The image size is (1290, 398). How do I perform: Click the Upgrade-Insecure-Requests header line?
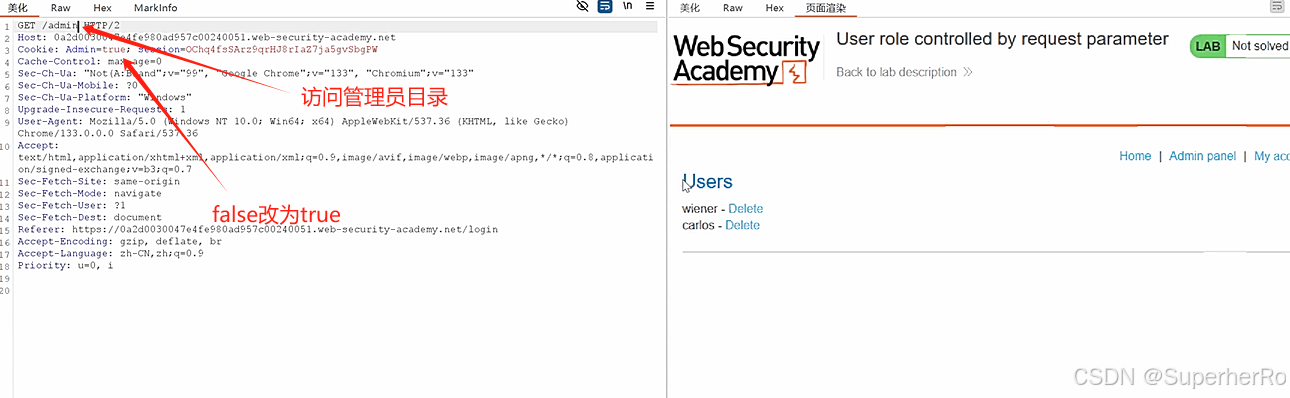[101, 109]
